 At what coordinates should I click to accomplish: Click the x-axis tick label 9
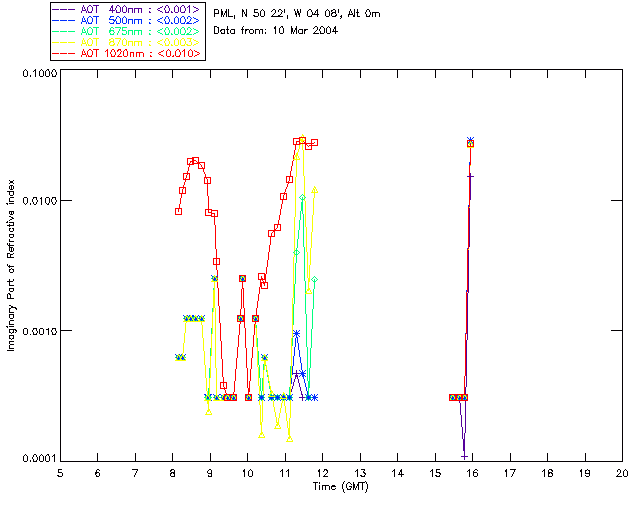(210, 473)
